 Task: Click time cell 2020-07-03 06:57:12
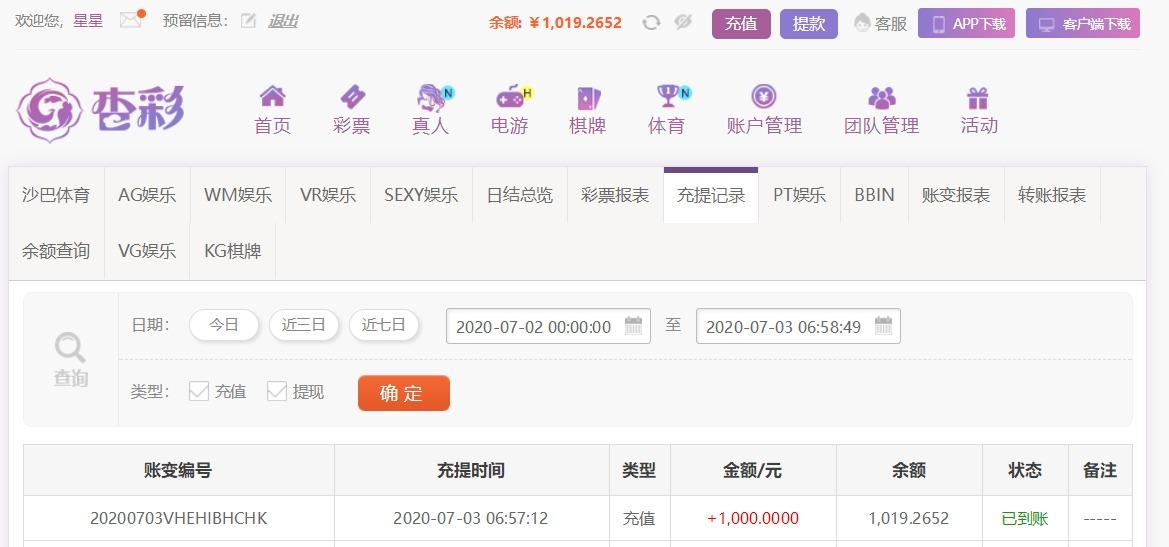[x=470, y=518]
